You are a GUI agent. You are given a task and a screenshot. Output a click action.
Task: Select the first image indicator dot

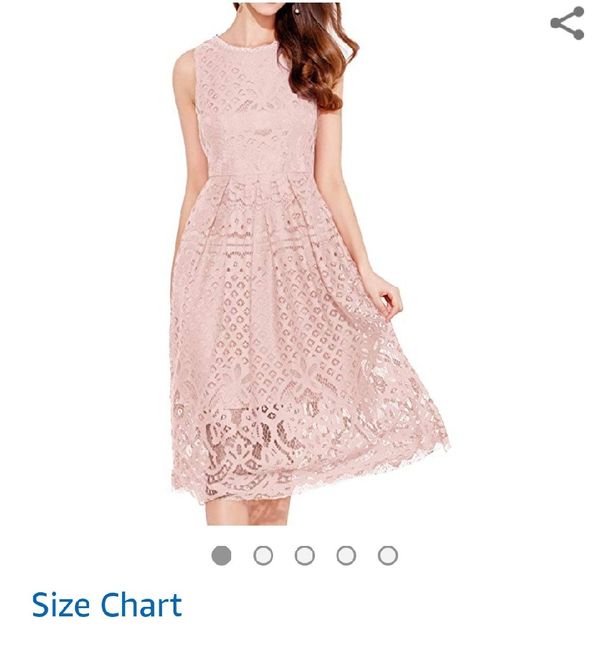tap(221, 555)
